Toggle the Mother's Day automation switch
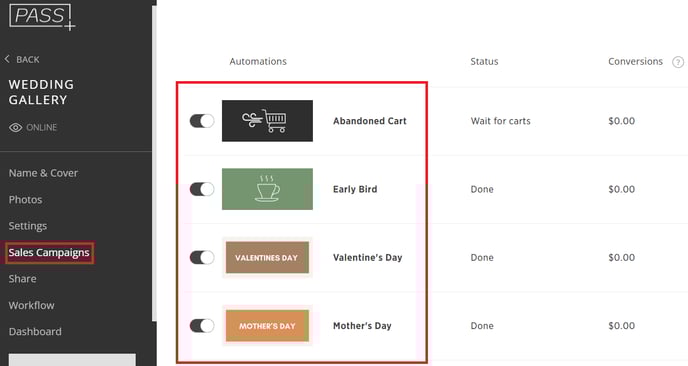This screenshot has width=688, height=366. pyautogui.click(x=202, y=326)
